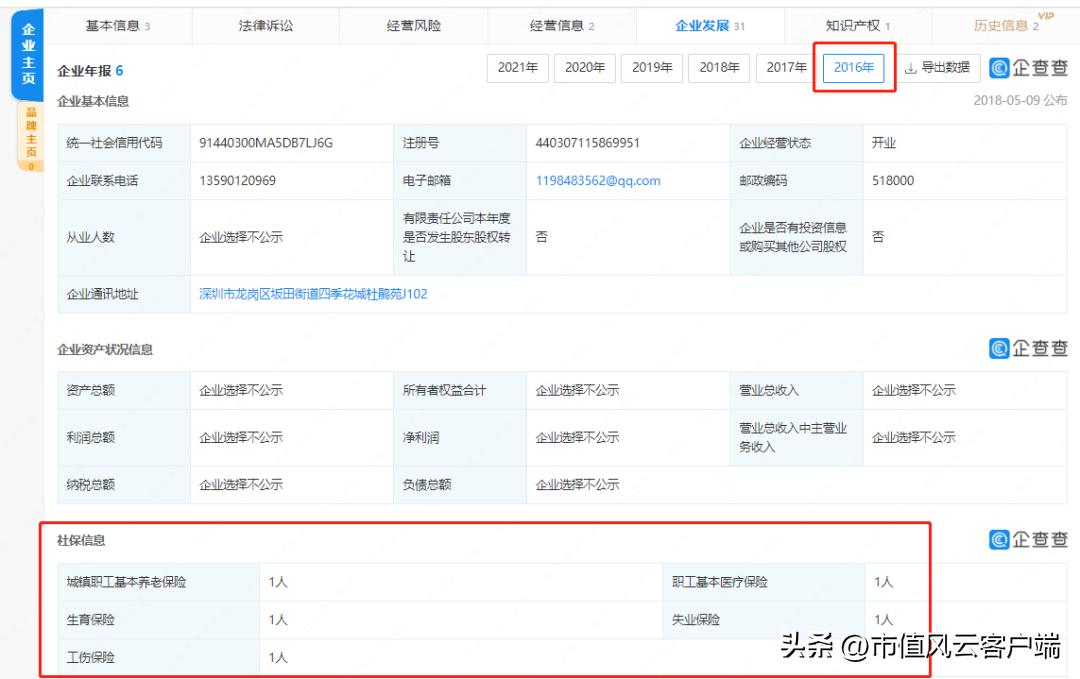Viewport: 1080px width, 679px height.
Task: View the 经营风险 tab
Action: [412, 25]
